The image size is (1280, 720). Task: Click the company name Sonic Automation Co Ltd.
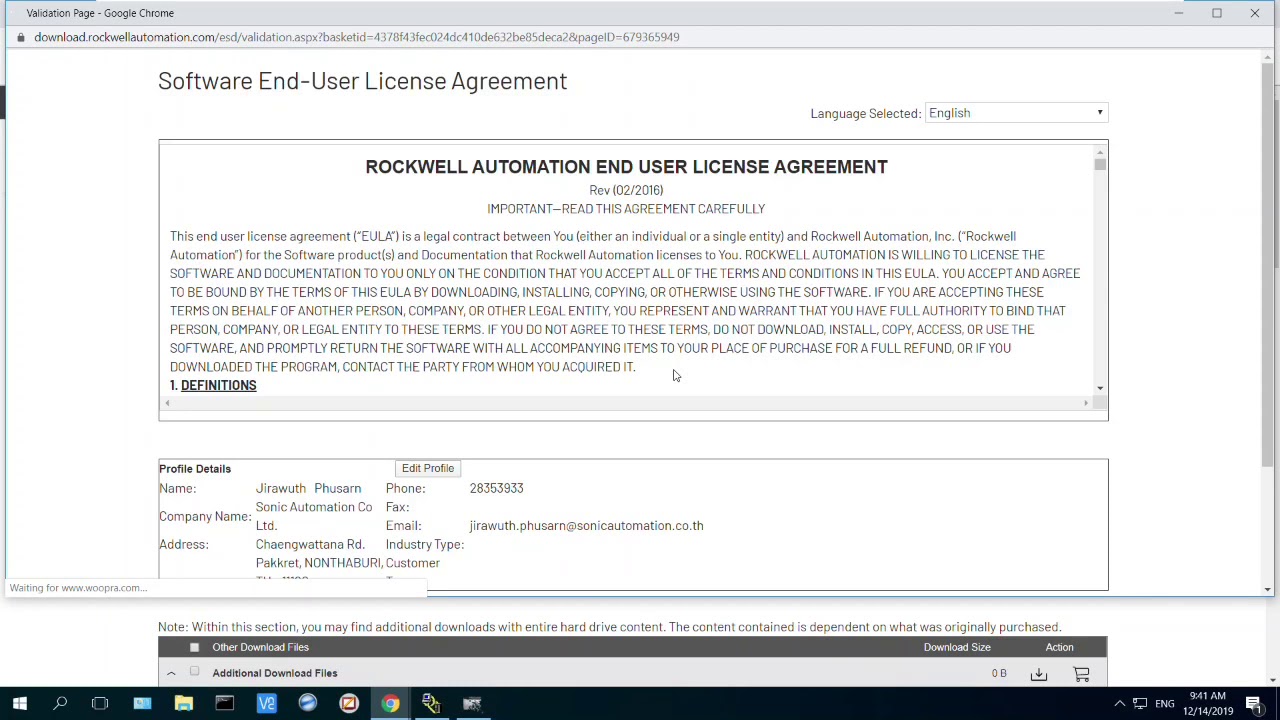point(314,516)
